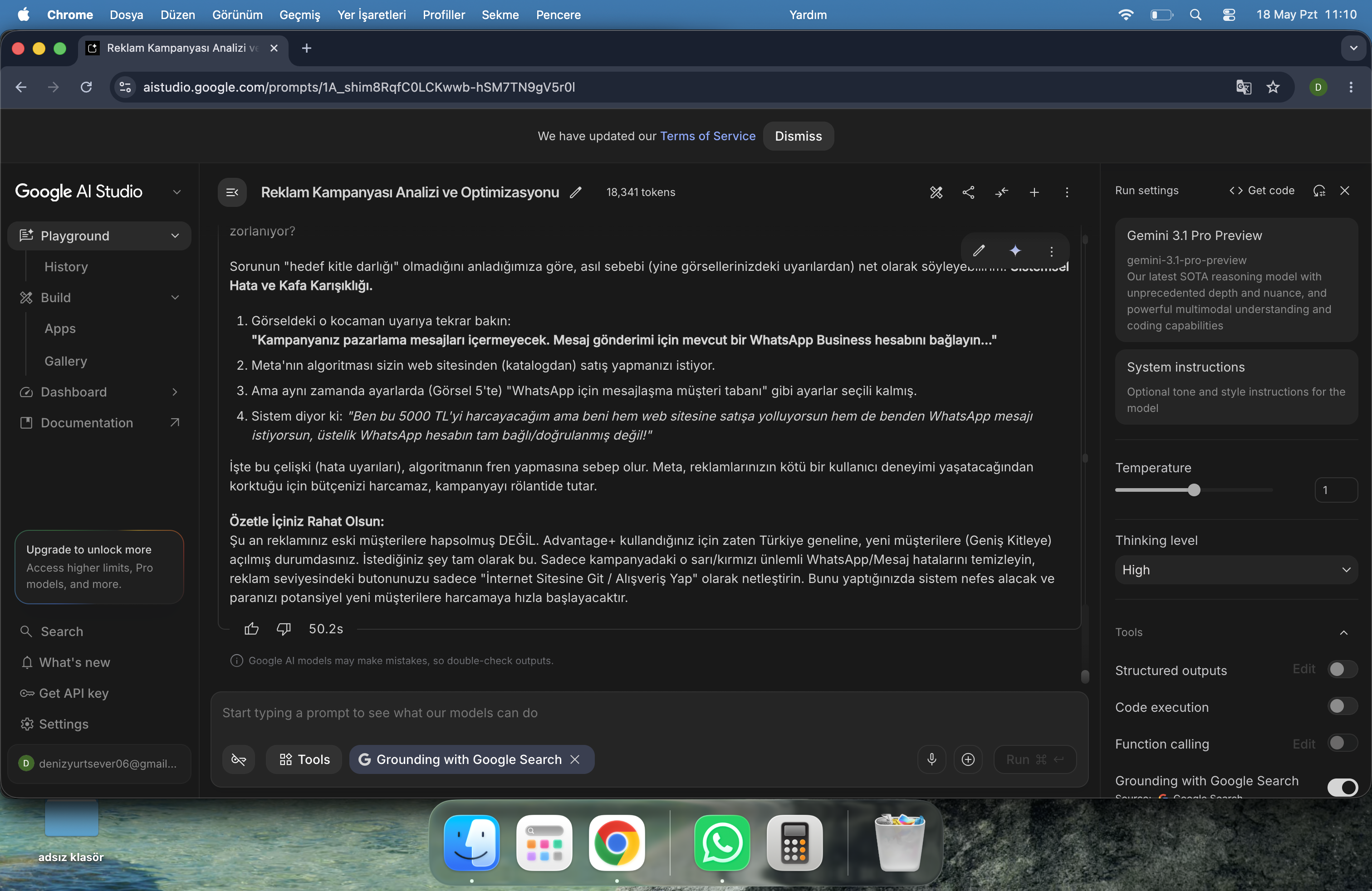Rerun response with the sparkle icon
Viewport: 1372px width, 891px height.
pos(1015,251)
